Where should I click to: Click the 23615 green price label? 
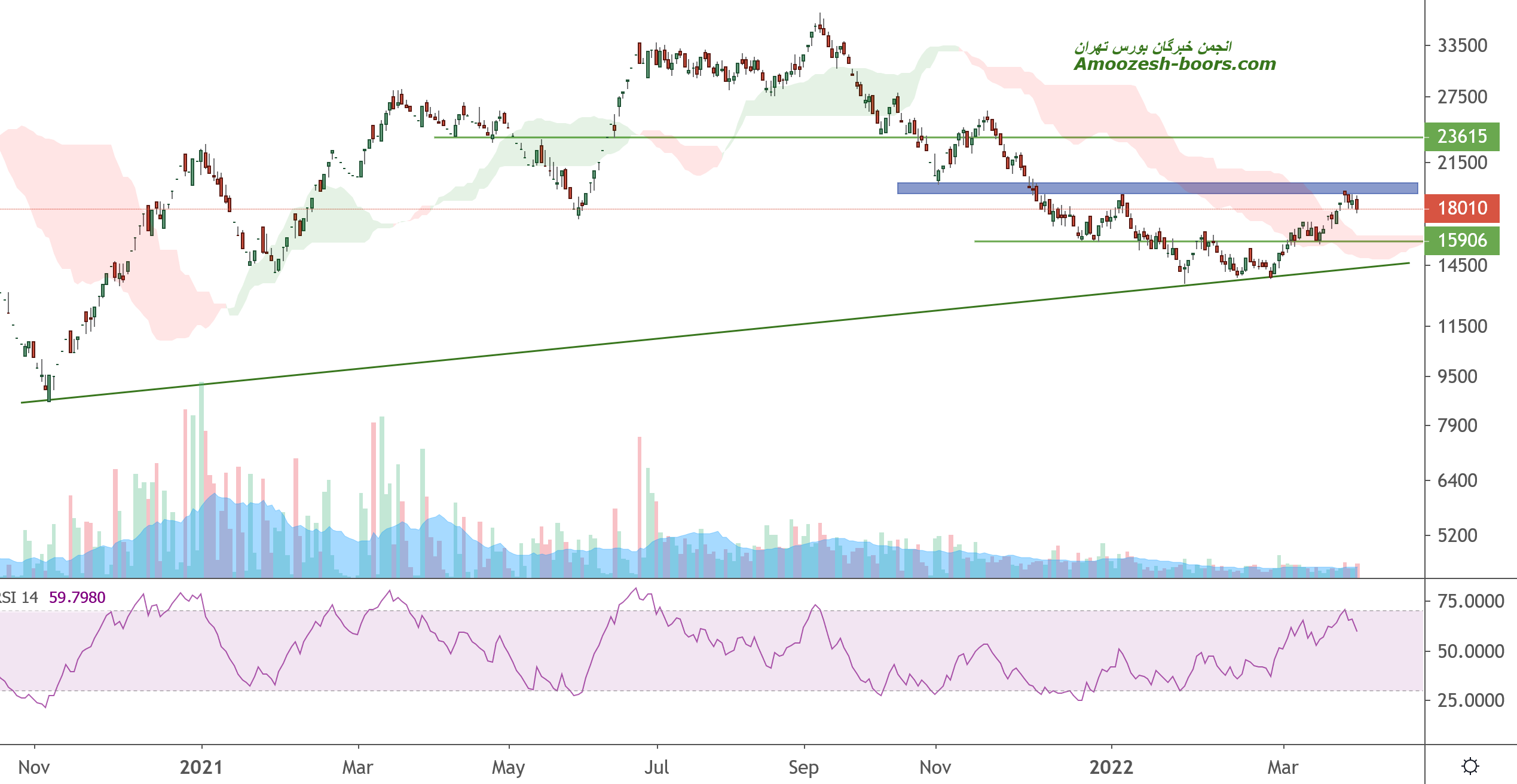coord(1461,137)
